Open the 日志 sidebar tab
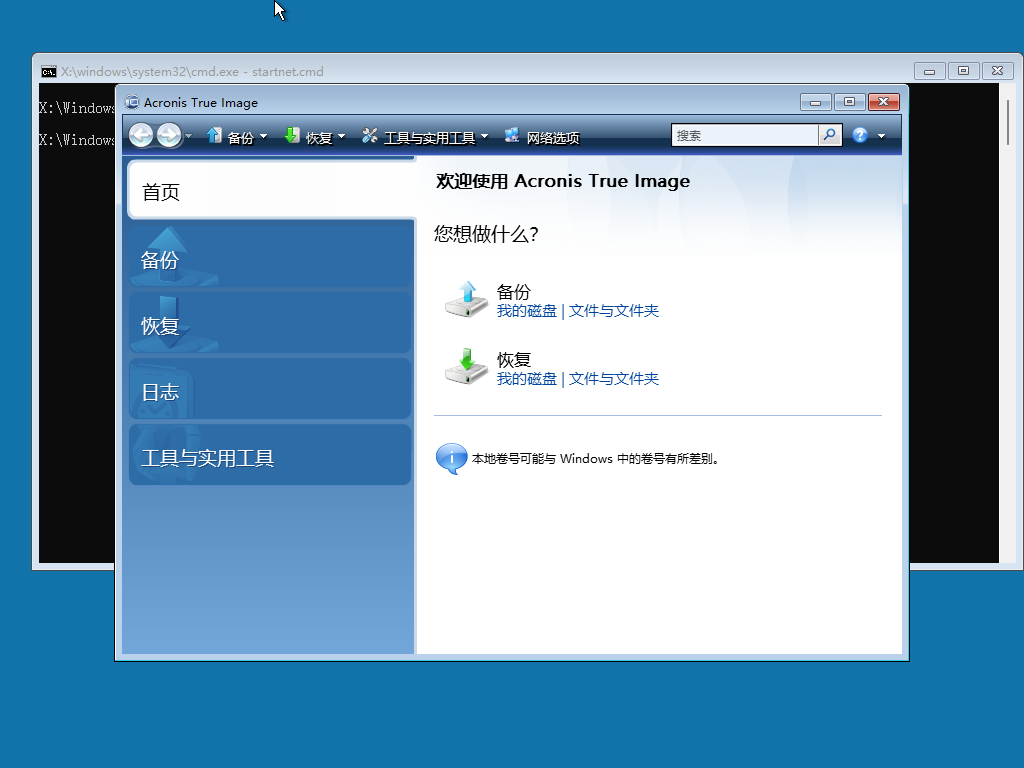Screen dimensions: 1024x768 [270, 389]
